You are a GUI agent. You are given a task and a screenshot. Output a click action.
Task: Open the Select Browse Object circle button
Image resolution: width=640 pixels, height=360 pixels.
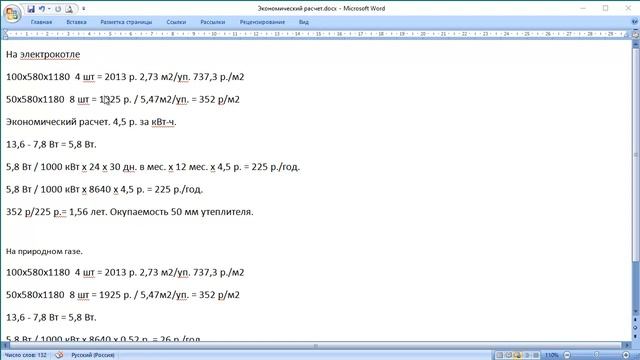pos(636,327)
